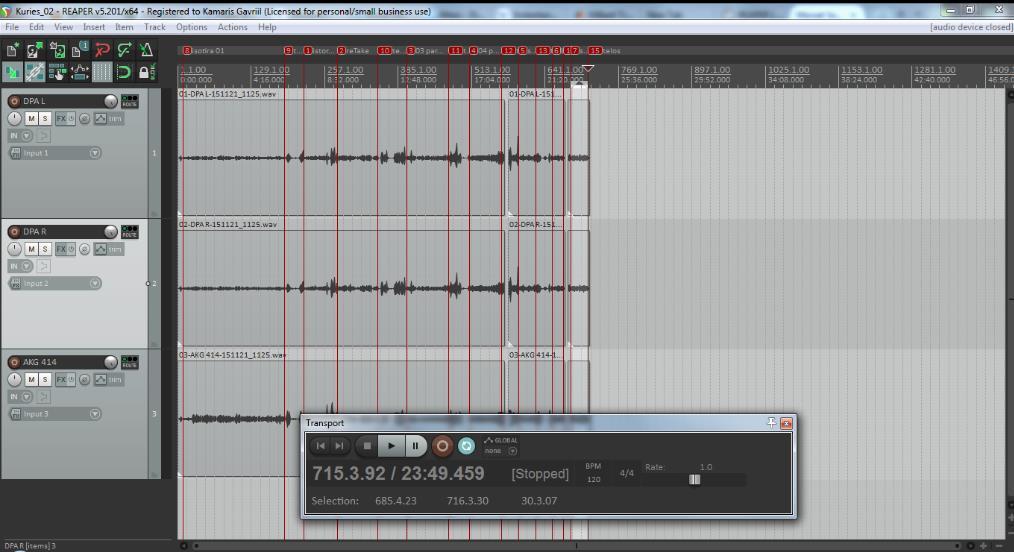Mute the DPA L track
1014x552 pixels.
pos(31,118)
